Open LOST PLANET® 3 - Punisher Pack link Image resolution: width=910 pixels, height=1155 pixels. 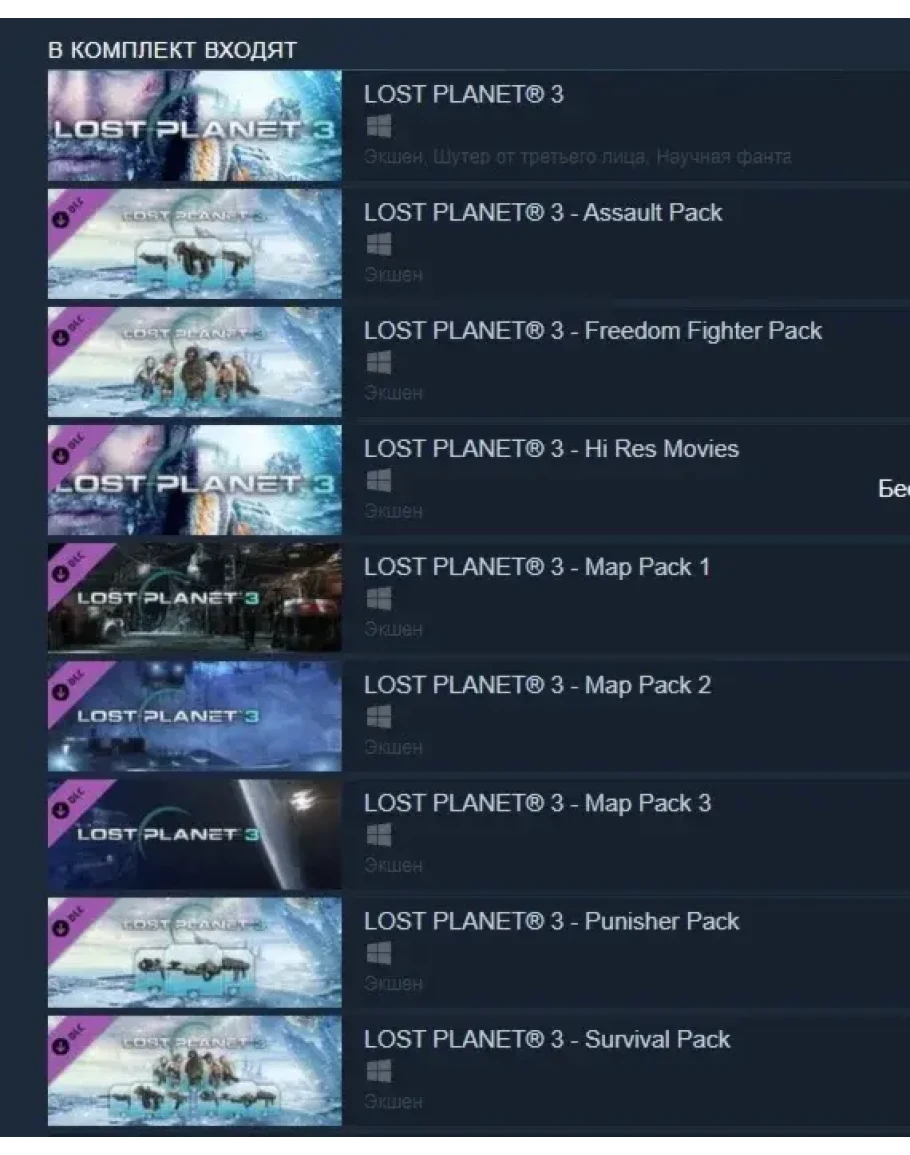point(551,921)
